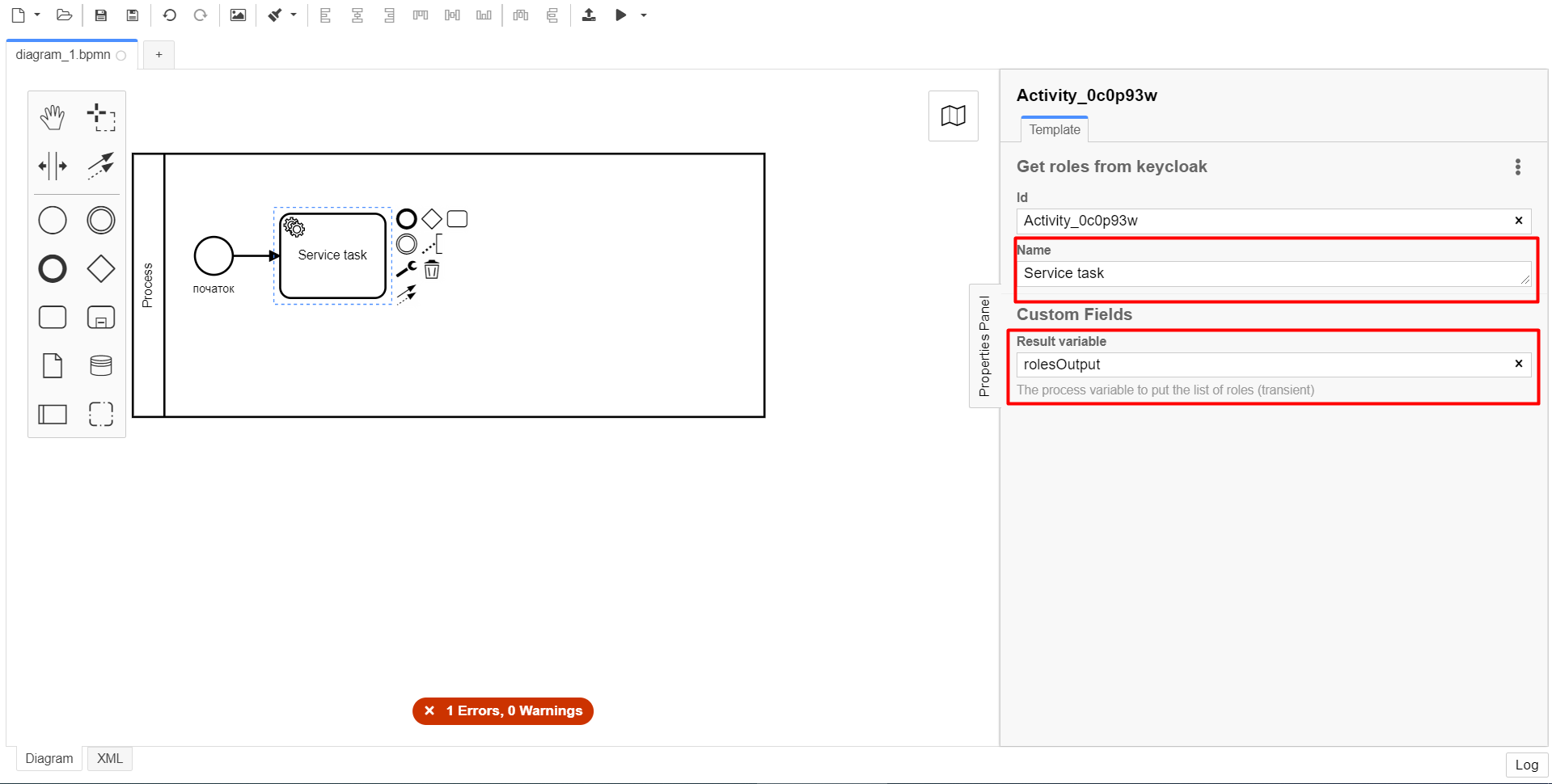Viewport: 1552px width, 784px height.
Task: Align elements right
Action: 389,15
